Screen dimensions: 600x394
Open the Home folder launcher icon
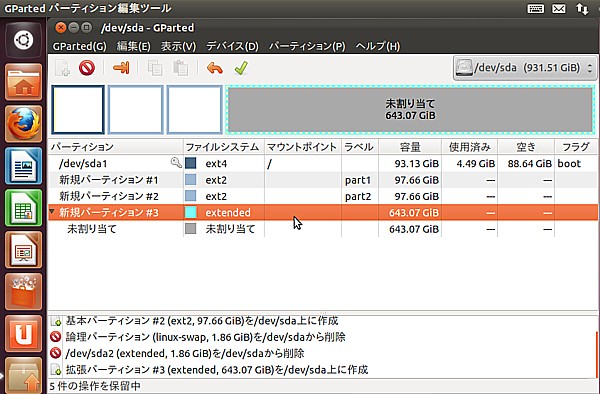pos(24,82)
